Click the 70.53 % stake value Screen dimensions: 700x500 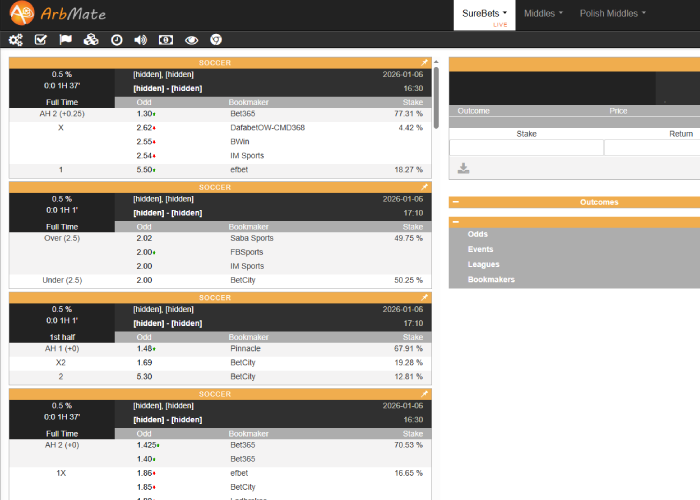click(408, 445)
